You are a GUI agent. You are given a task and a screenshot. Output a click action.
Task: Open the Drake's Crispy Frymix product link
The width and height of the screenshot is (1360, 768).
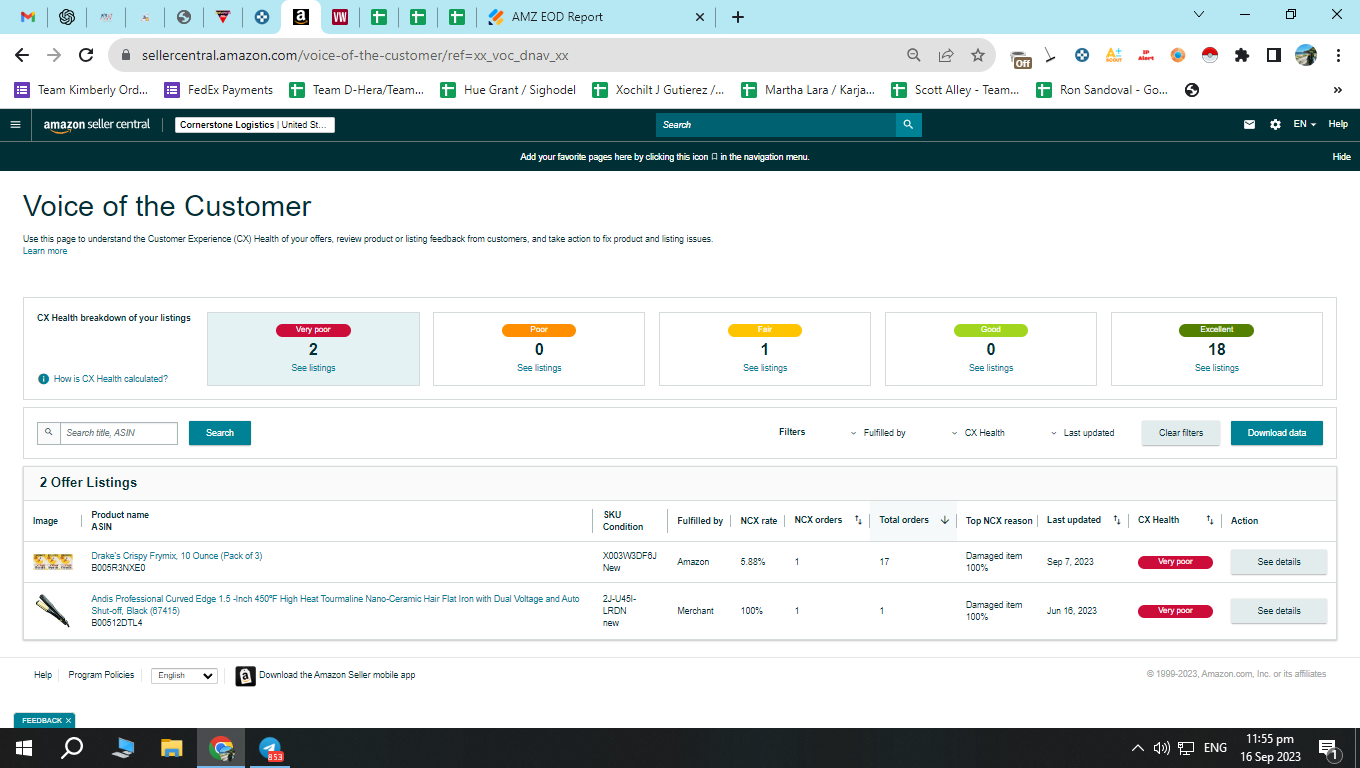point(177,556)
